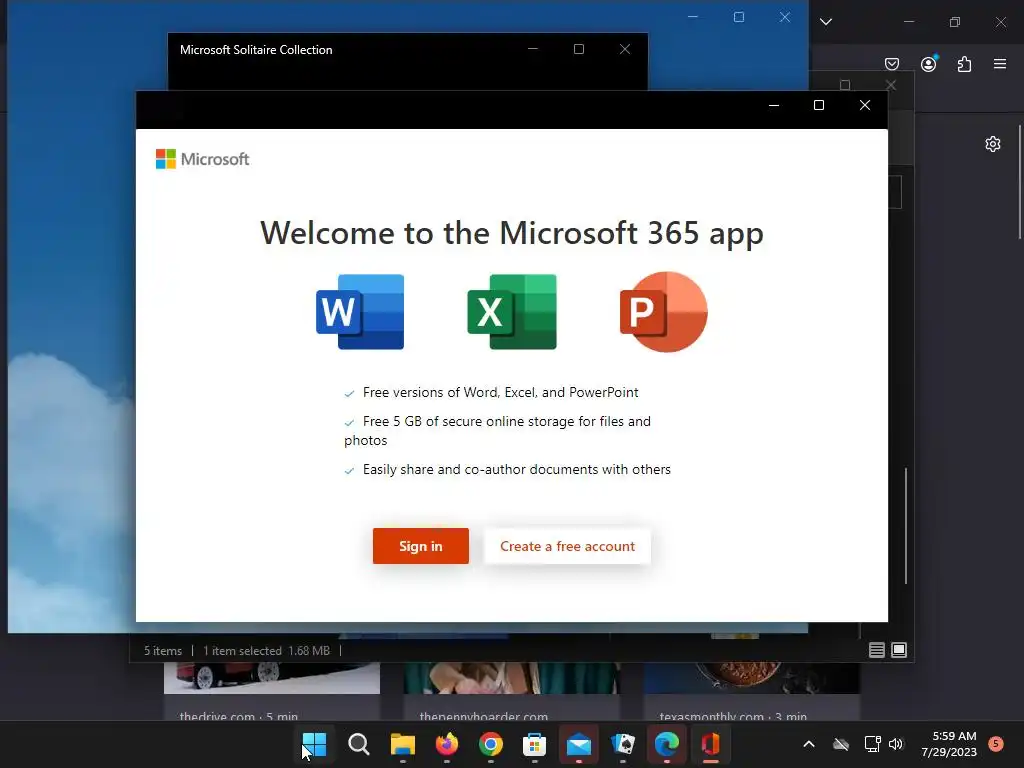Click "1 item selected 1.68 MB" status text
This screenshot has width=1024, height=768.
click(266, 650)
